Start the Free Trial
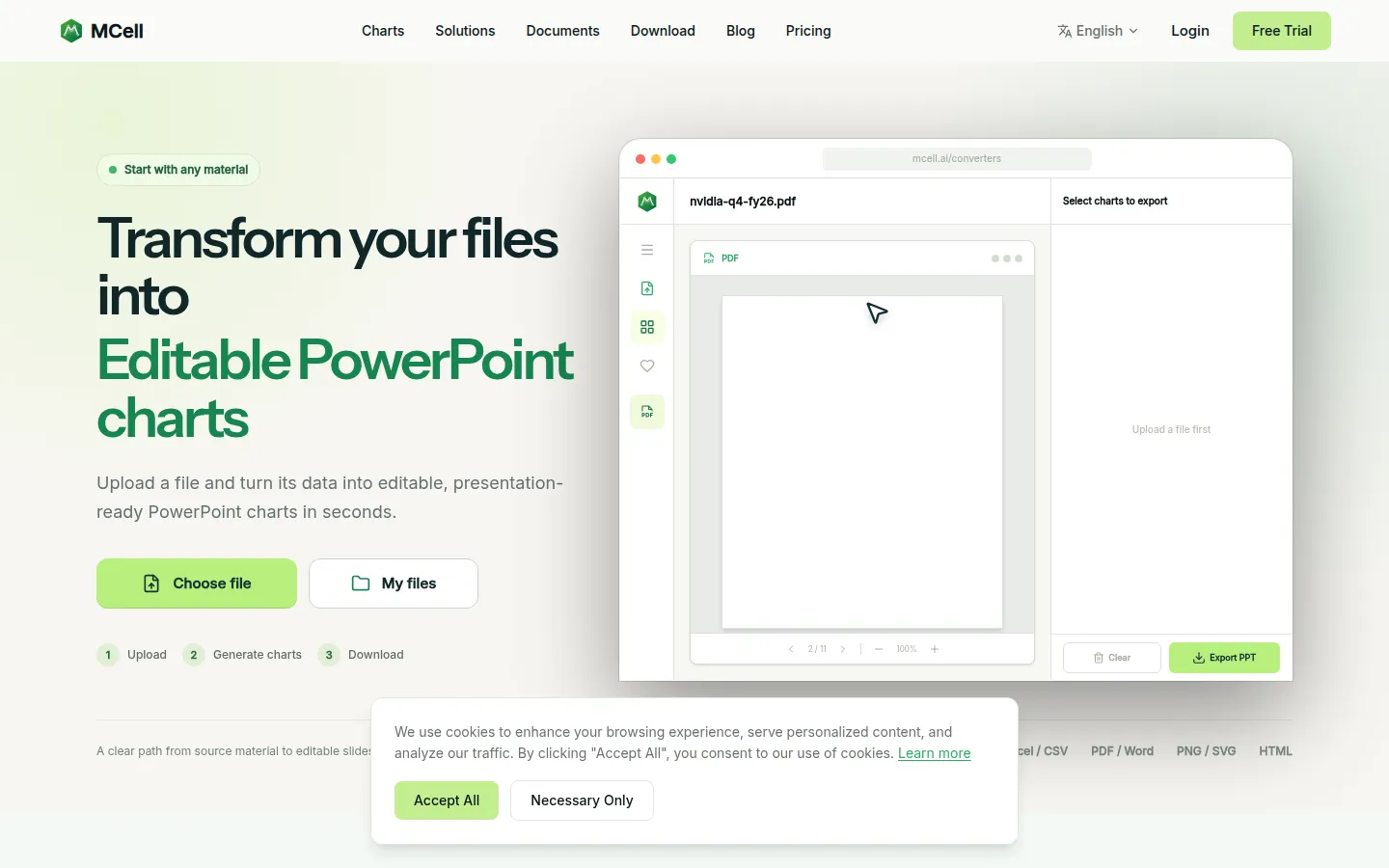Image resolution: width=1389 pixels, height=868 pixels. click(1282, 31)
